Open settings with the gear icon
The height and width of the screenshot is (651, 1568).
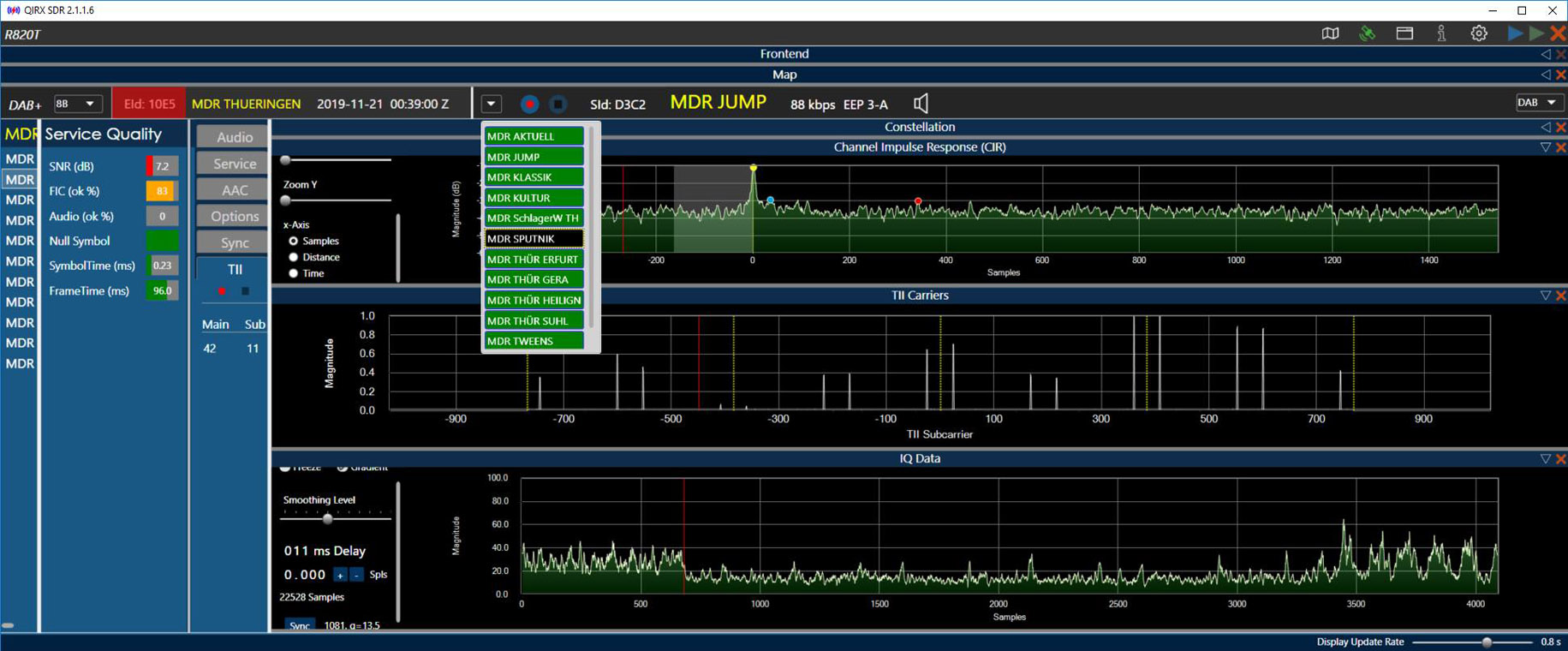(1479, 33)
